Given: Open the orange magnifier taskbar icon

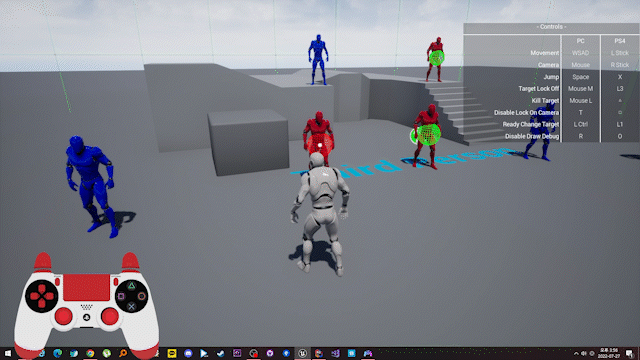Looking at the screenshot, I should (x=123, y=353).
